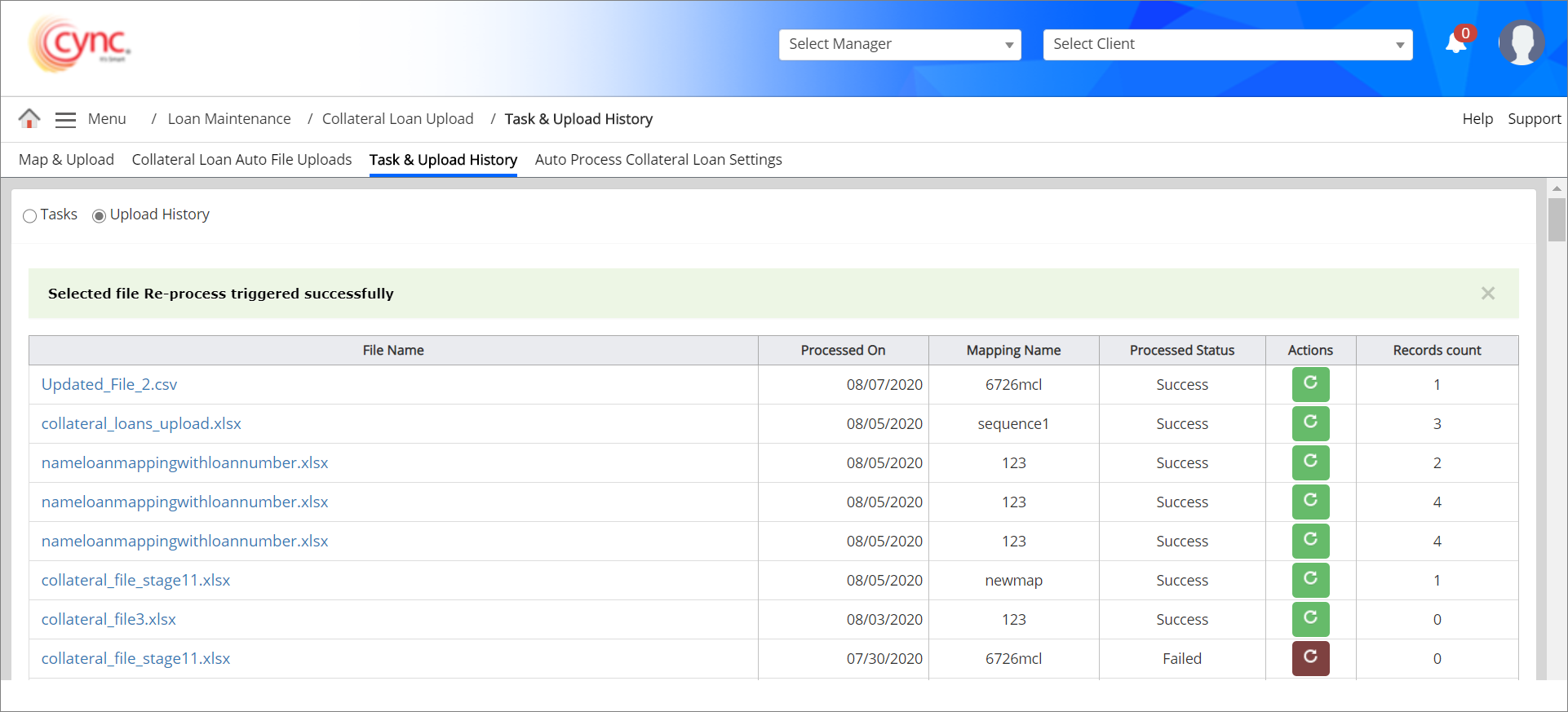The width and height of the screenshot is (1568, 712).
Task: Switch to the Map & Upload tab
Action: click(x=66, y=160)
